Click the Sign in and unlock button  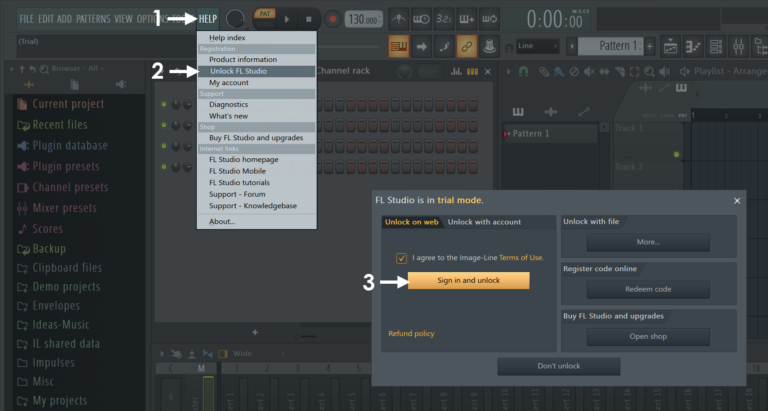[468, 281]
